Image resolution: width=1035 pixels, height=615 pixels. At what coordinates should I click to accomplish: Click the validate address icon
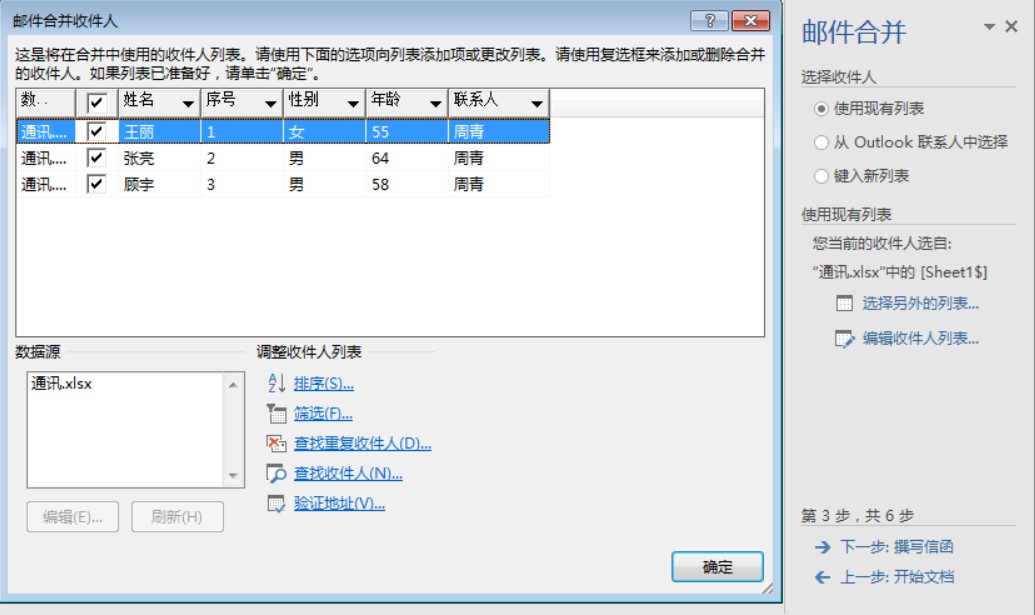(276, 504)
